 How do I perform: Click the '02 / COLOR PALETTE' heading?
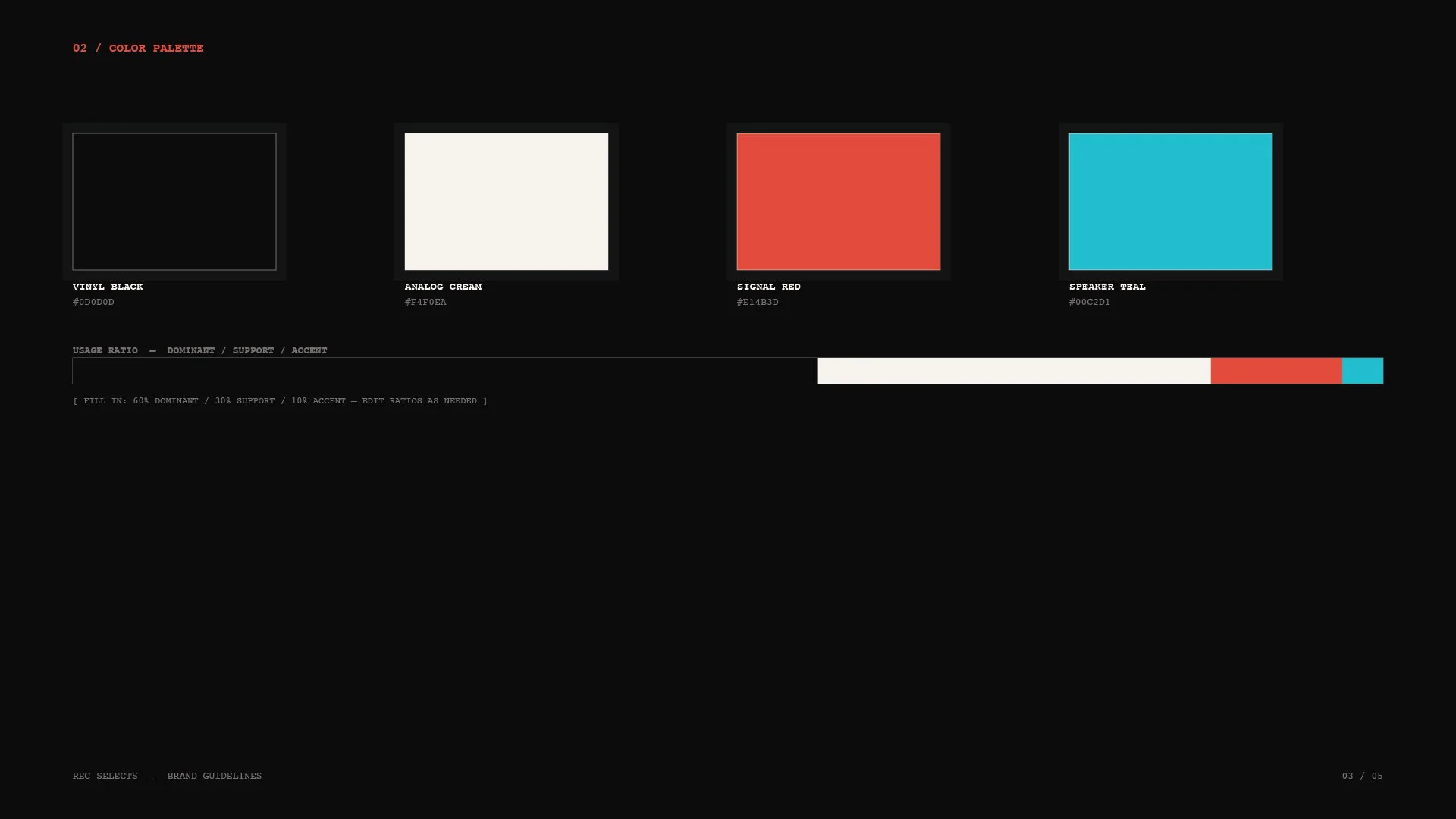pos(138,48)
